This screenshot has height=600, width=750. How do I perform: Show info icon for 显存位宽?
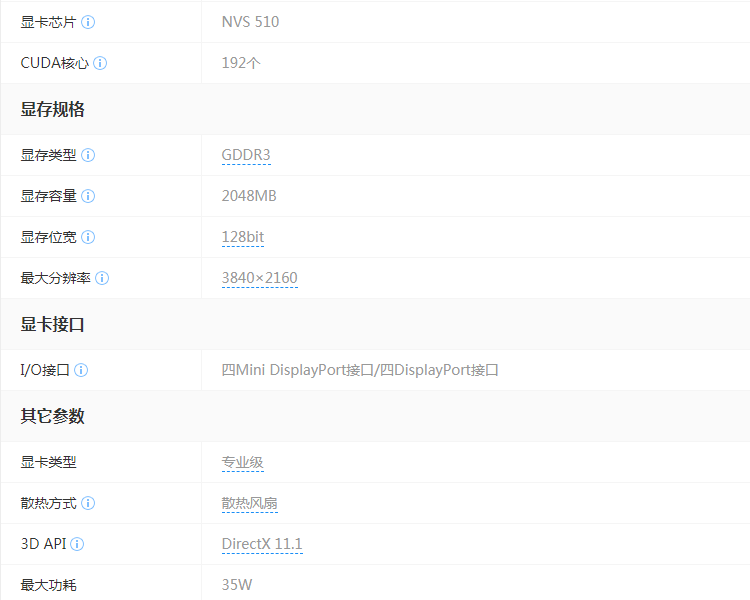click(88, 237)
